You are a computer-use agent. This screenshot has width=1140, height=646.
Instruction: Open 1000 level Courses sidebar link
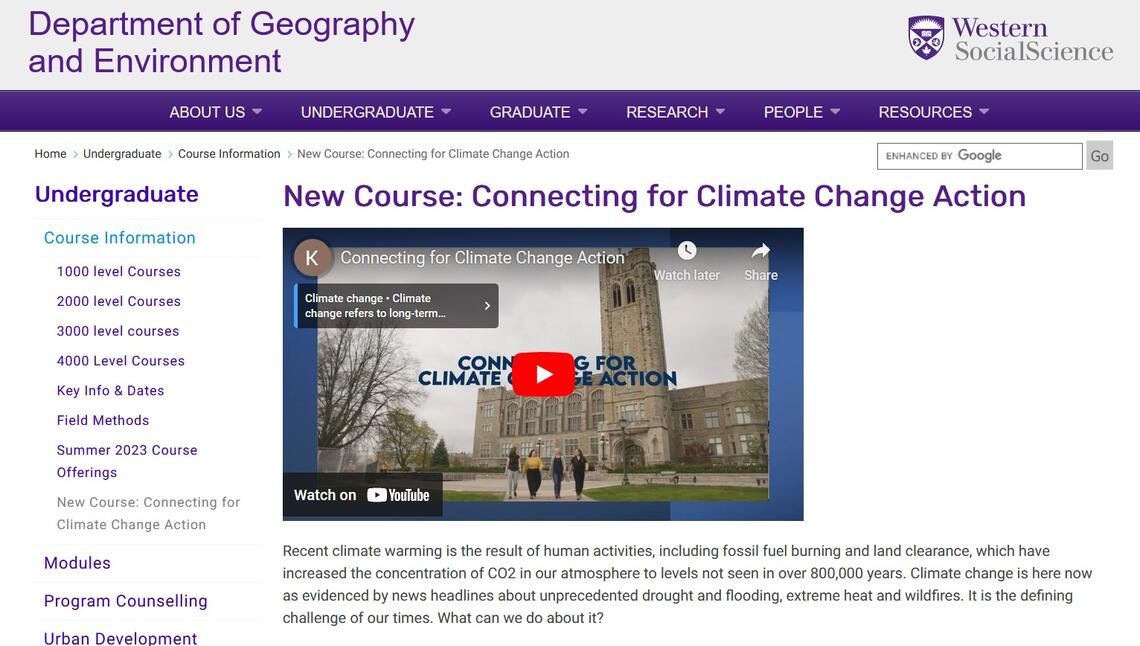click(x=119, y=271)
